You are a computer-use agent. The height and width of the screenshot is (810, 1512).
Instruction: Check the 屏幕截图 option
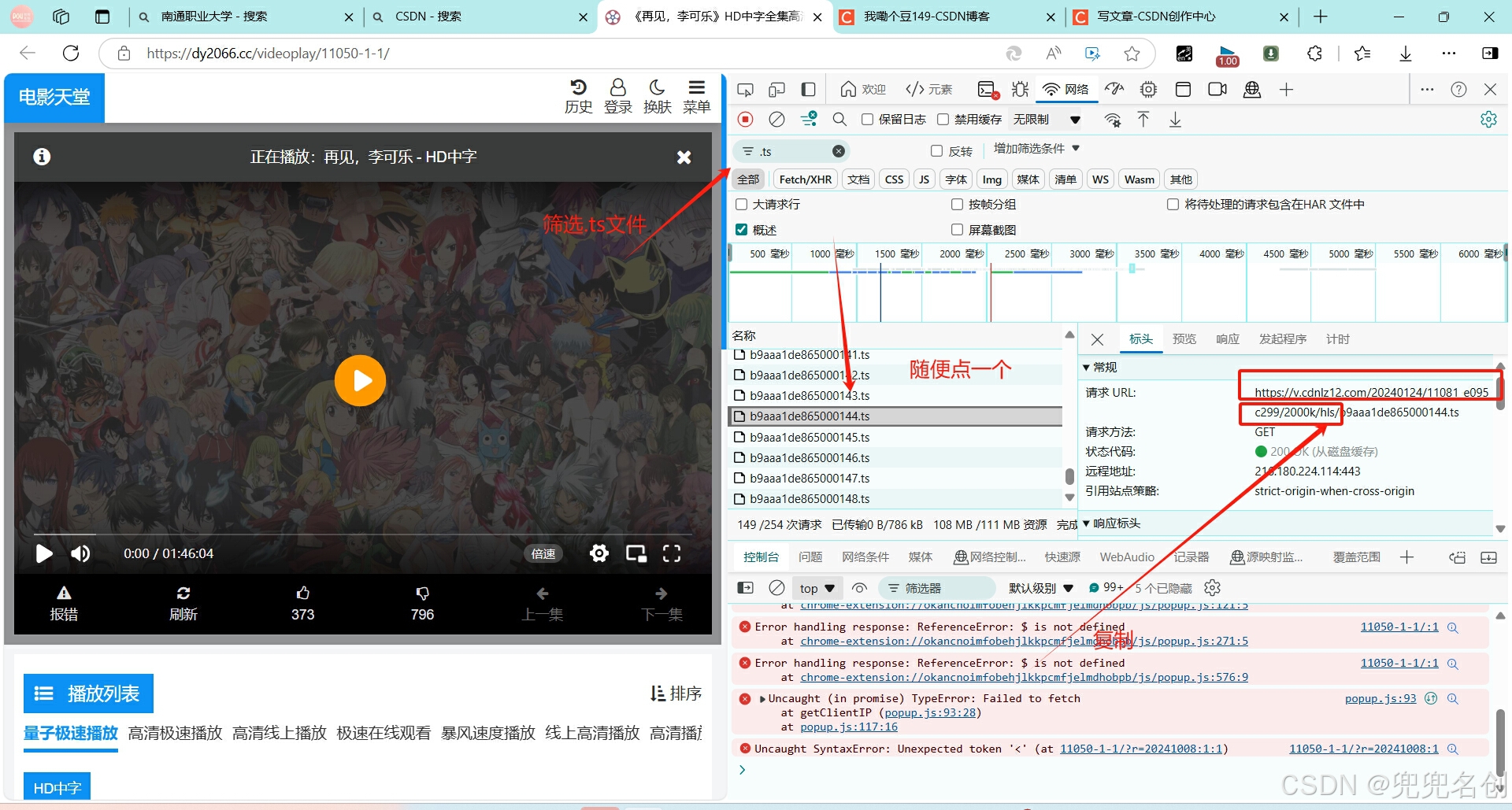click(957, 230)
